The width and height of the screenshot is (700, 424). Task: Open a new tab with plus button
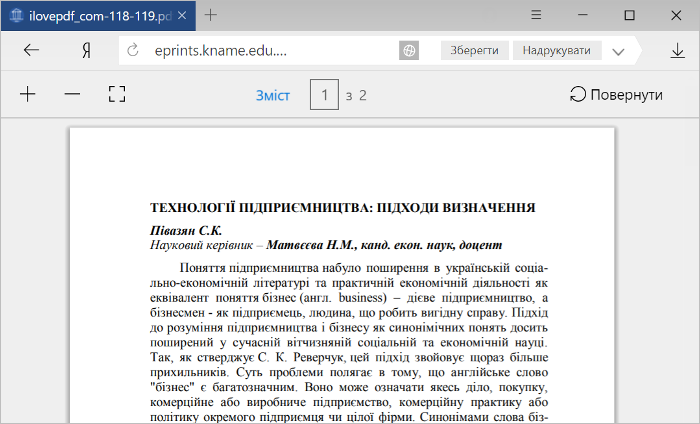point(211,15)
